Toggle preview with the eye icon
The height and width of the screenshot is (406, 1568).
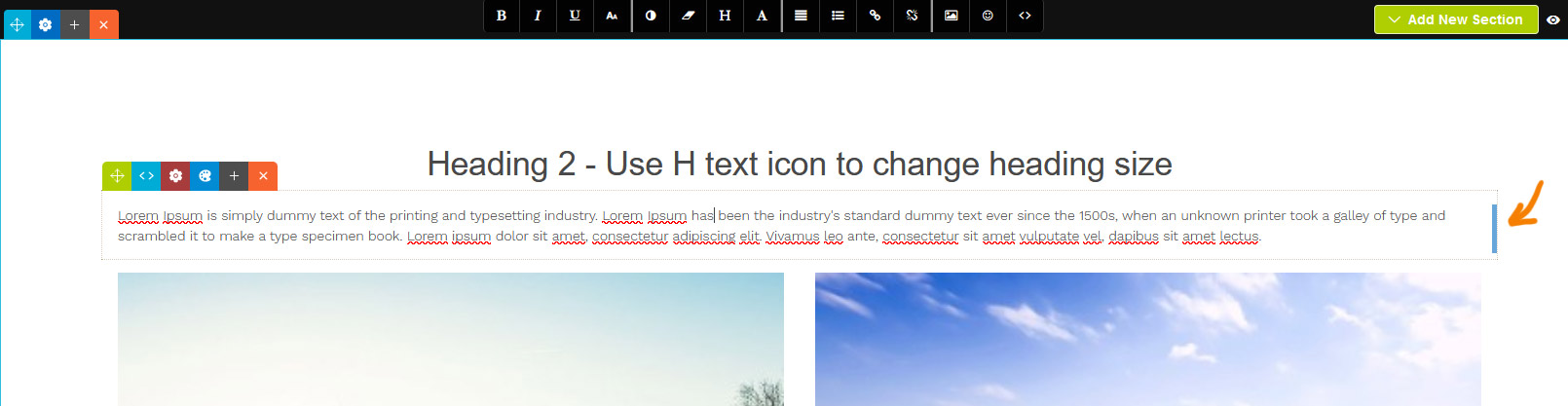point(1553,19)
